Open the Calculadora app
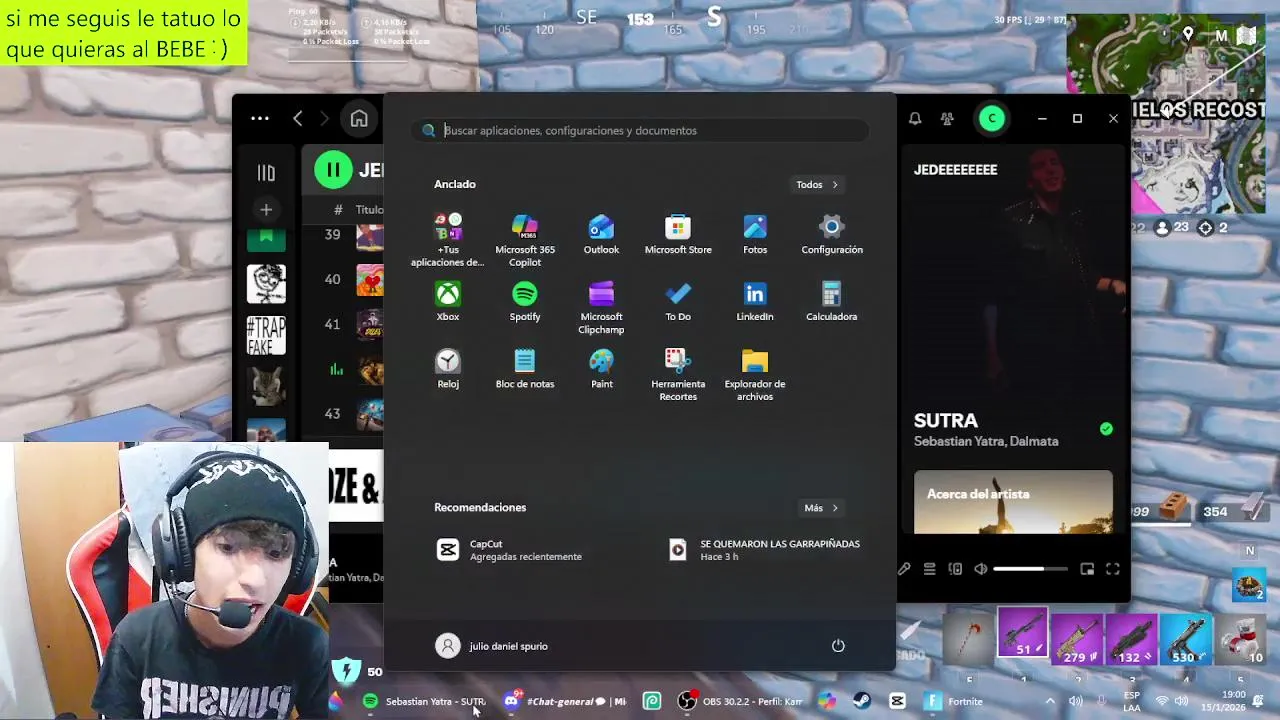The height and width of the screenshot is (720, 1280). (832, 302)
